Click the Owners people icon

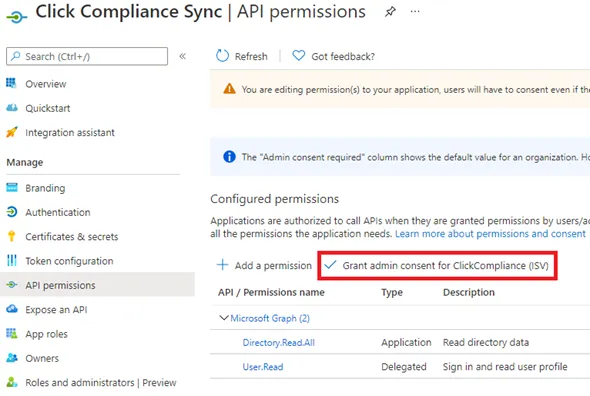[x=12, y=358]
